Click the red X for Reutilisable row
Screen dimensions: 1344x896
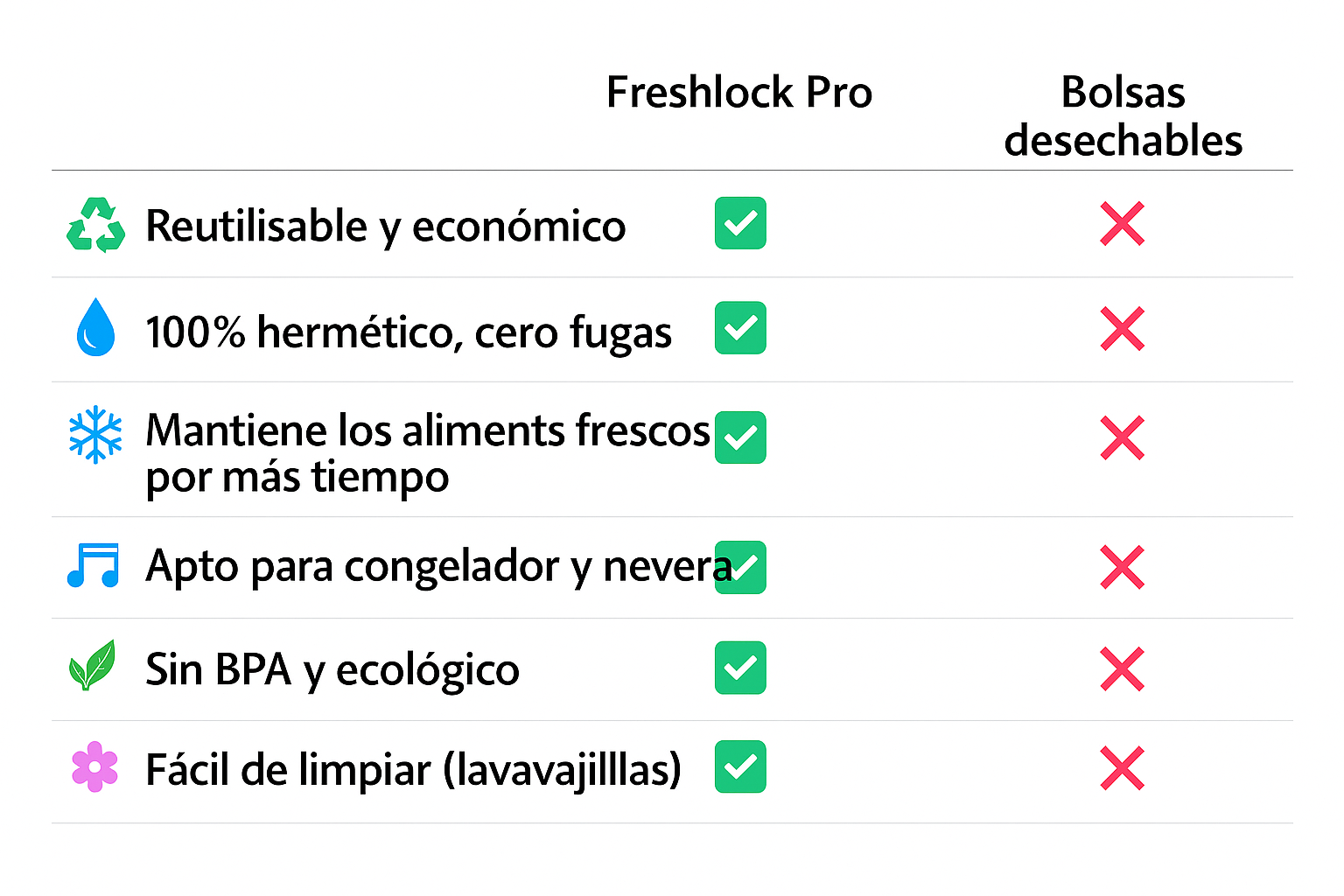click(x=1123, y=224)
